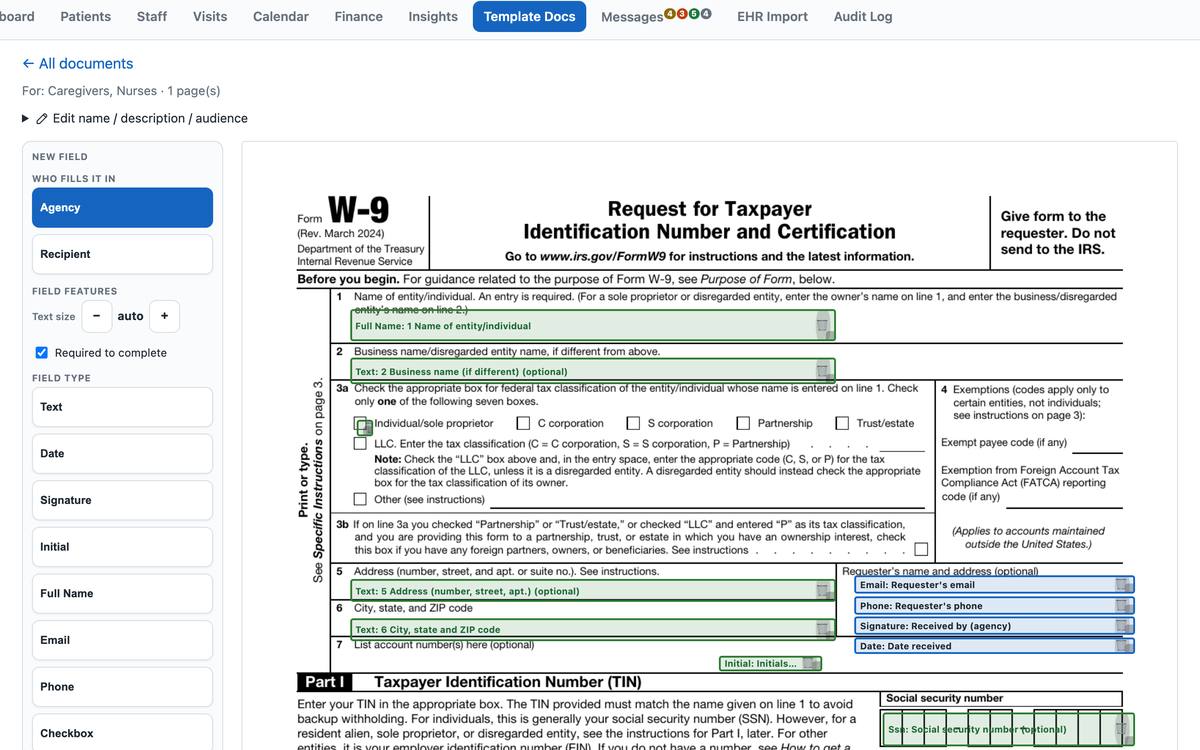
Task: Expand Edit name / description / audience
Action: tap(135, 118)
